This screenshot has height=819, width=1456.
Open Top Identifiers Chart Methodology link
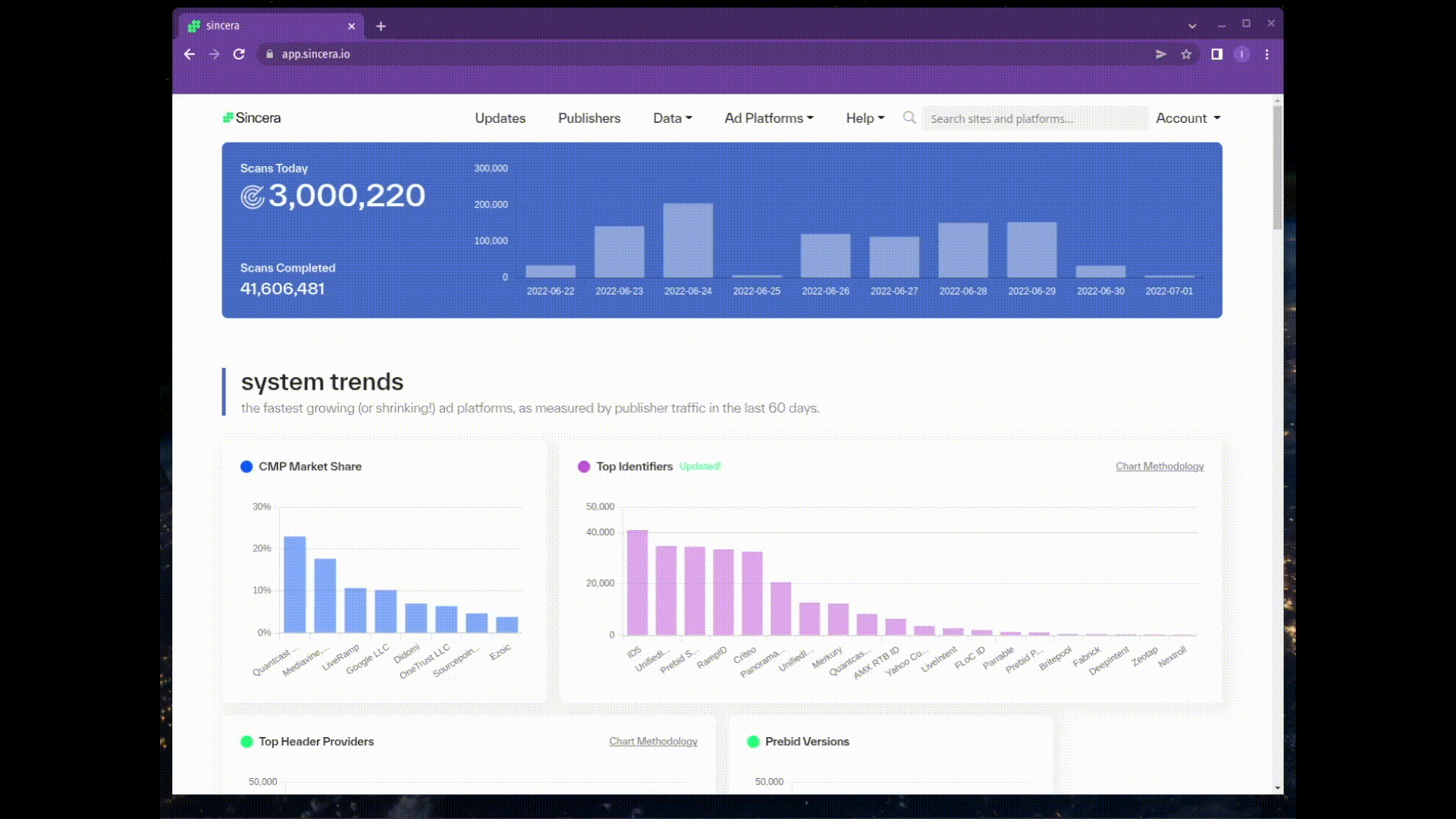coord(1159,466)
